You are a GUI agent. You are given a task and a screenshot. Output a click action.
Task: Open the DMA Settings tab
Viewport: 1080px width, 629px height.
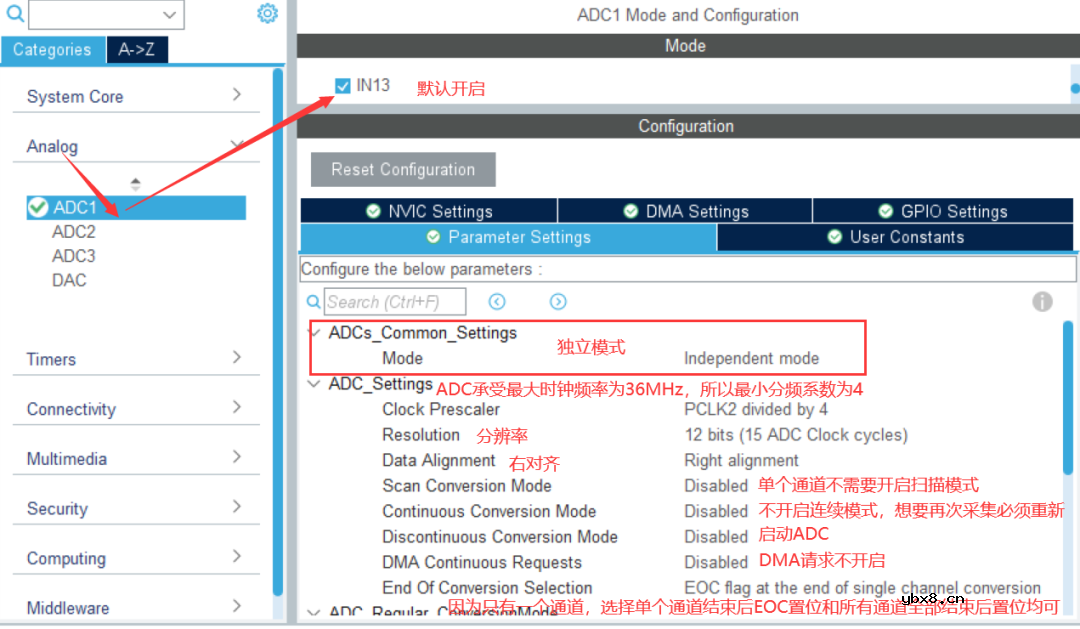pos(684,211)
